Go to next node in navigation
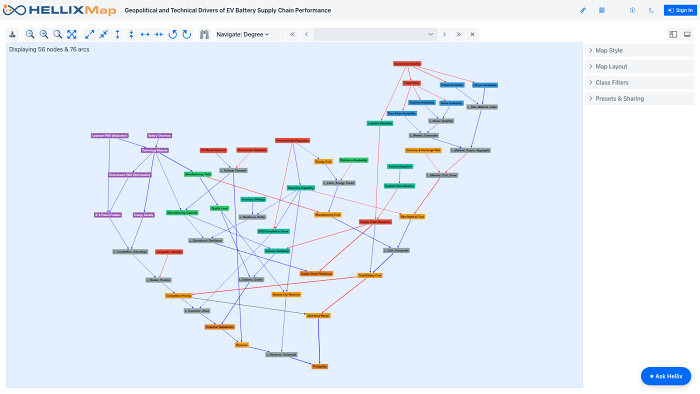Image resolution: width=700 pixels, height=394 pixels. (x=445, y=34)
